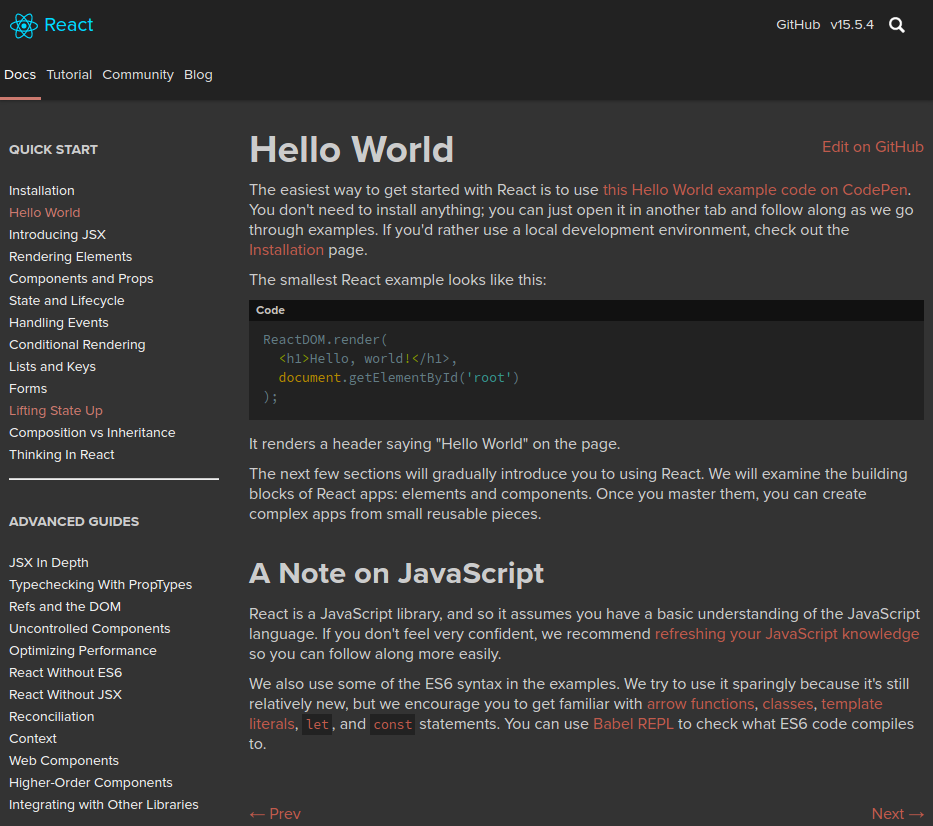933x826 pixels.
Task: Go to Refs and the DOM
Action: tap(65, 606)
